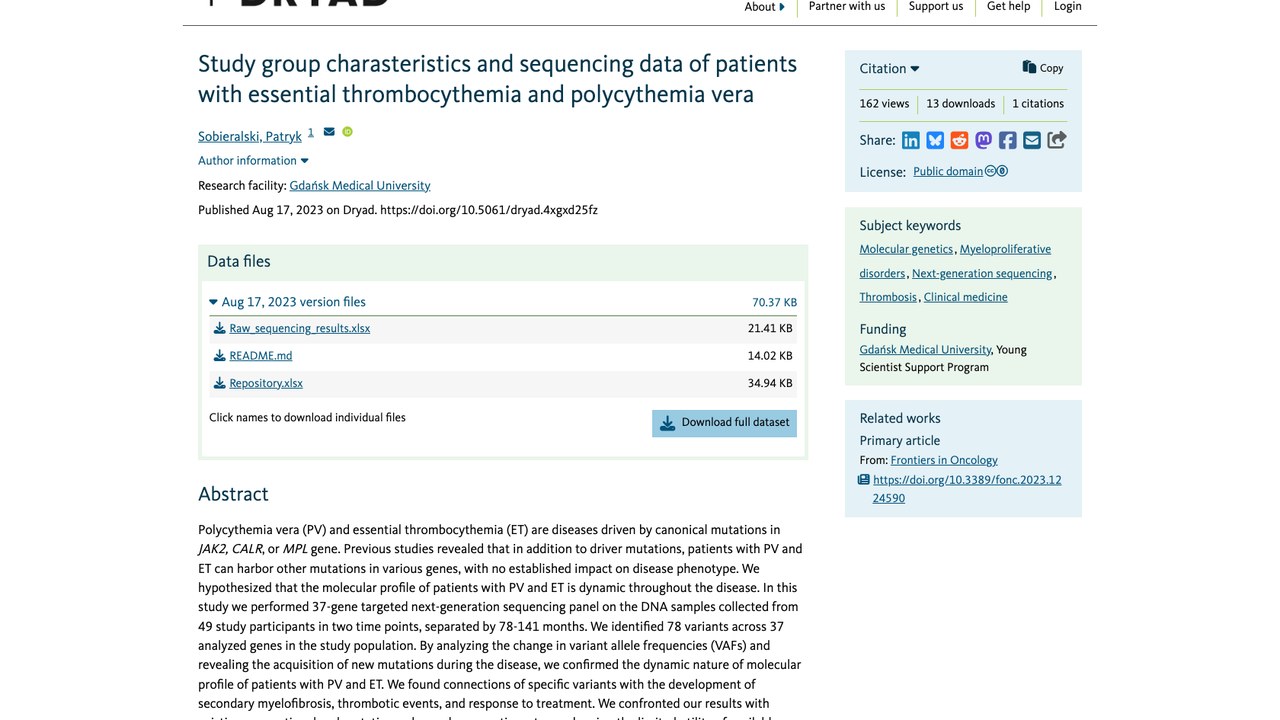Email author Sobieralski via envelope icon
1280x720 pixels.
pos(329,132)
